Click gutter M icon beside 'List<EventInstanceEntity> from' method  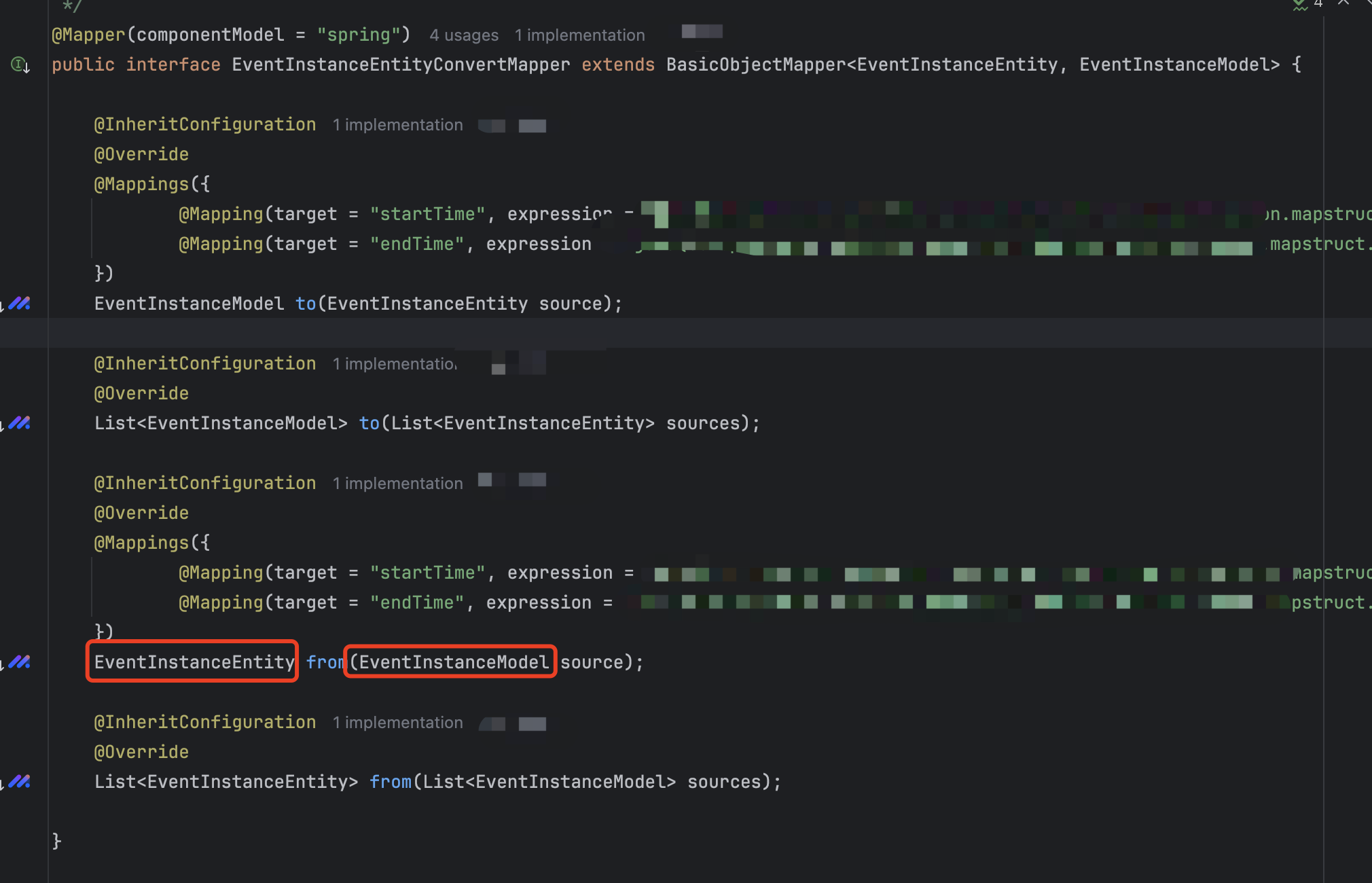tap(20, 782)
